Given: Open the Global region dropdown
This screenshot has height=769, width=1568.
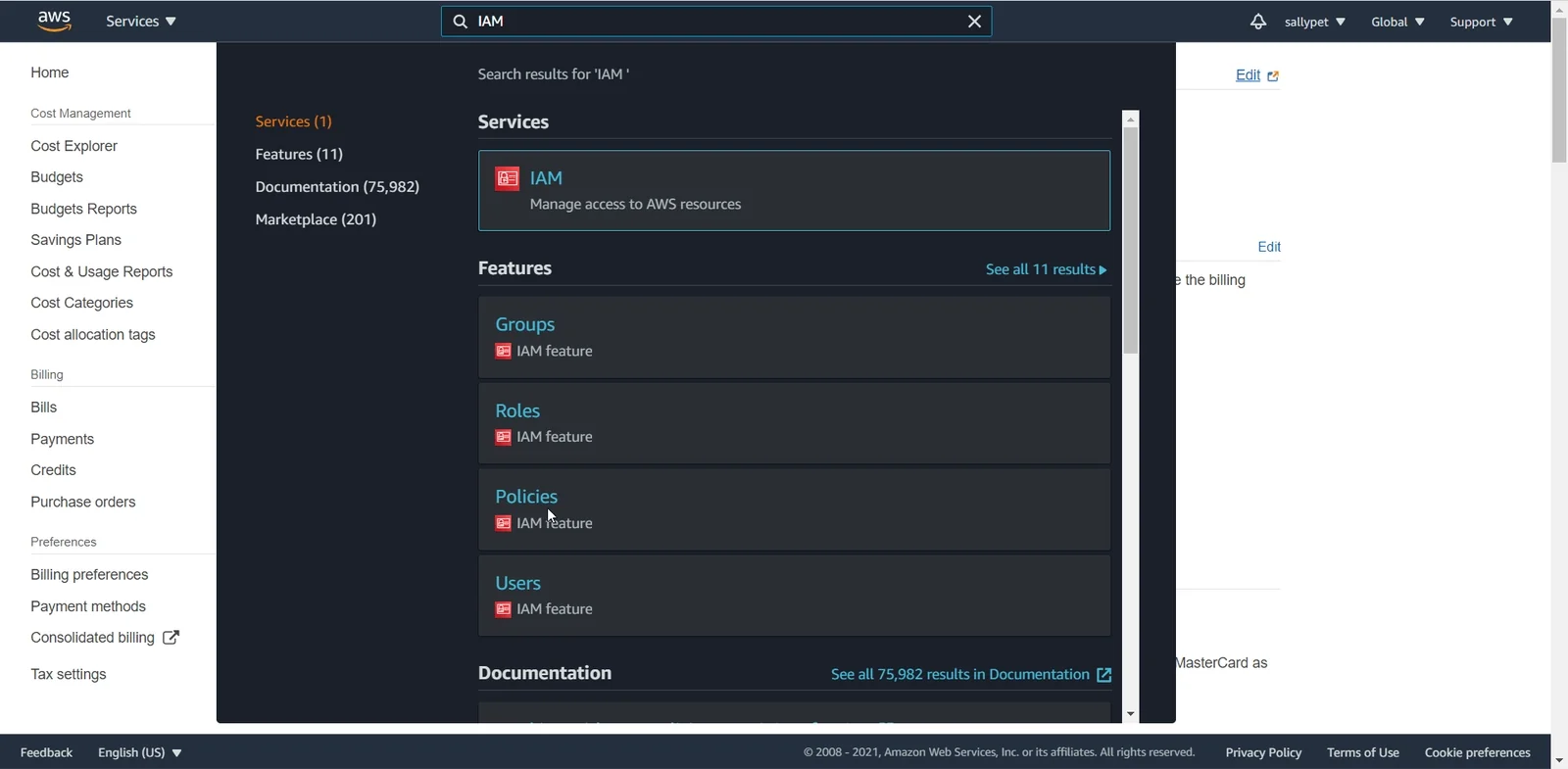Looking at the screenshot, I should click(x=1397, y=22).
